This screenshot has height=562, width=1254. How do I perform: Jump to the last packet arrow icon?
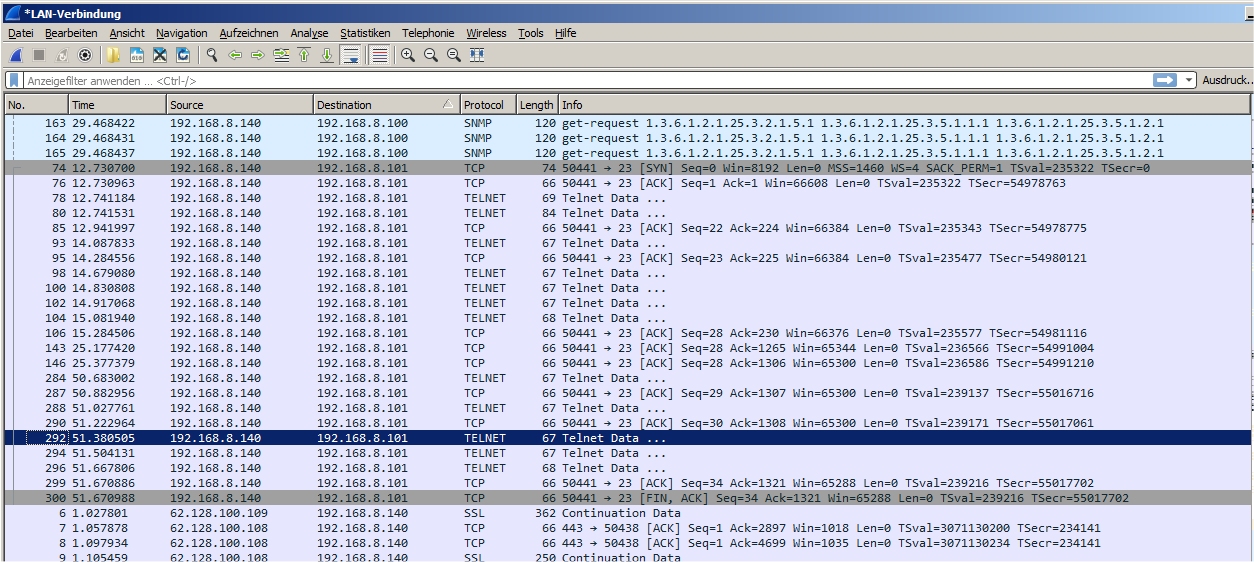click(327, 55)
